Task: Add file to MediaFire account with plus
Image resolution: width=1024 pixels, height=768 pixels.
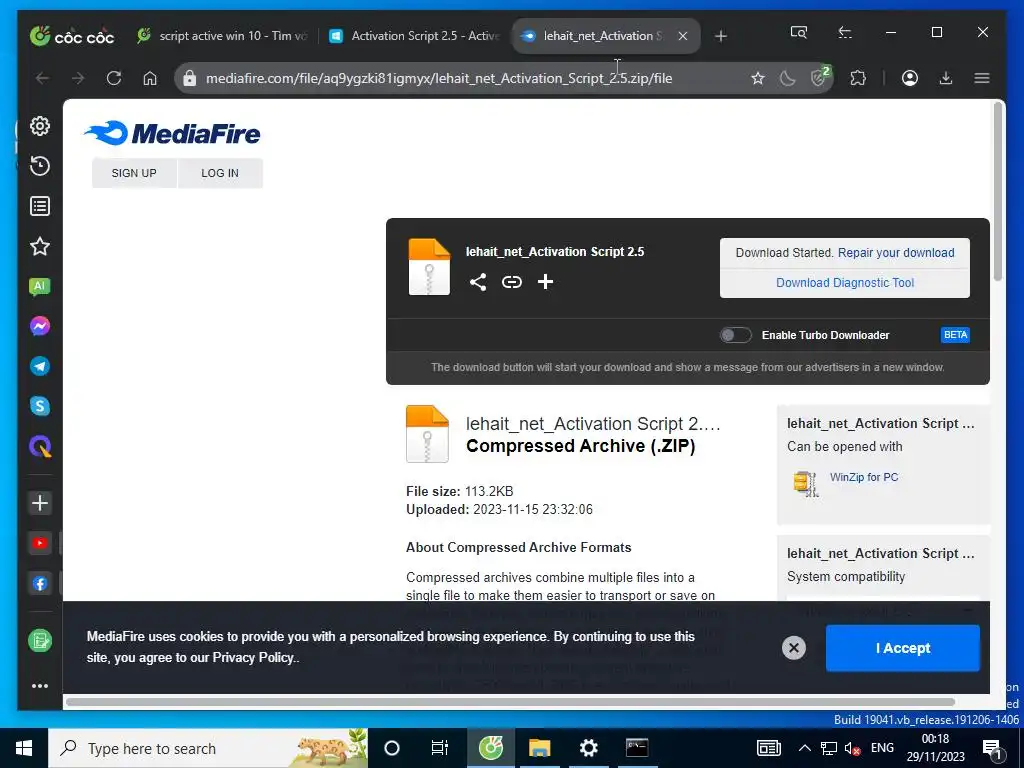Action: pyautogui.click(x=545, y=281)
